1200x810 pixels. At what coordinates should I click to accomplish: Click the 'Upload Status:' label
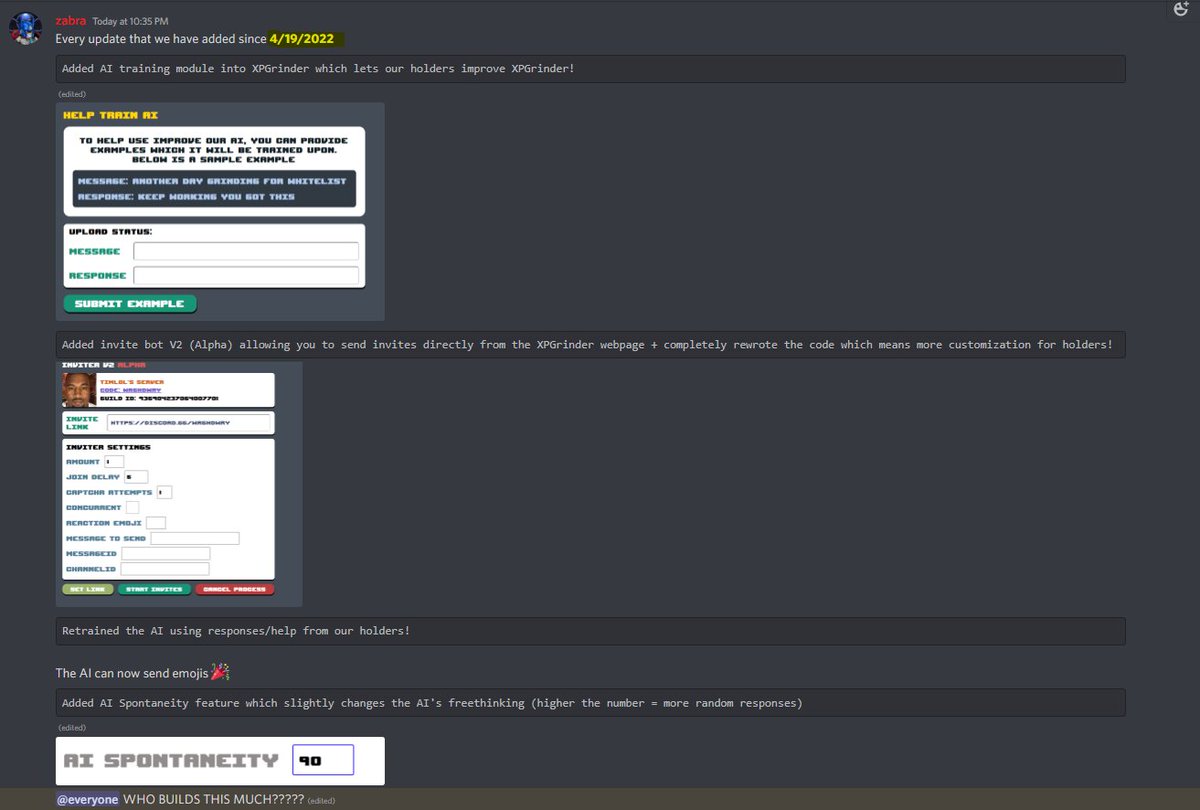[x=110, y=231]
